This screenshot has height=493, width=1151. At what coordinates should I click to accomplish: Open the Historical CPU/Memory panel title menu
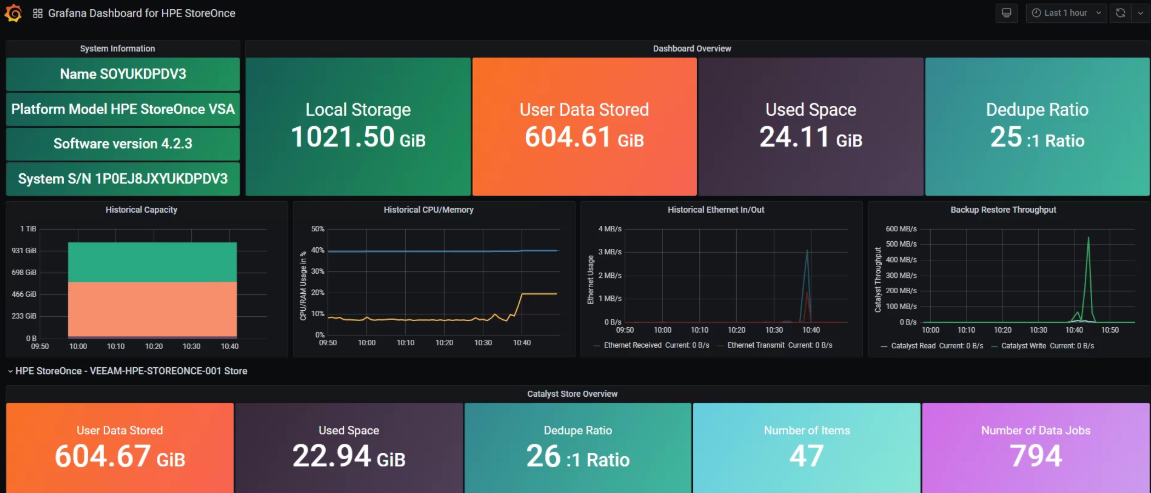[x=428, y=210]
